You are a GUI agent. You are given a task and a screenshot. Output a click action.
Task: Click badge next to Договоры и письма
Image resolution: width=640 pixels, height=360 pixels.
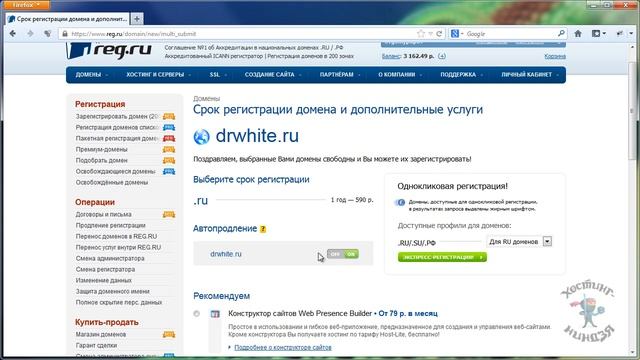pyautogui.click(x=169, y=215)
